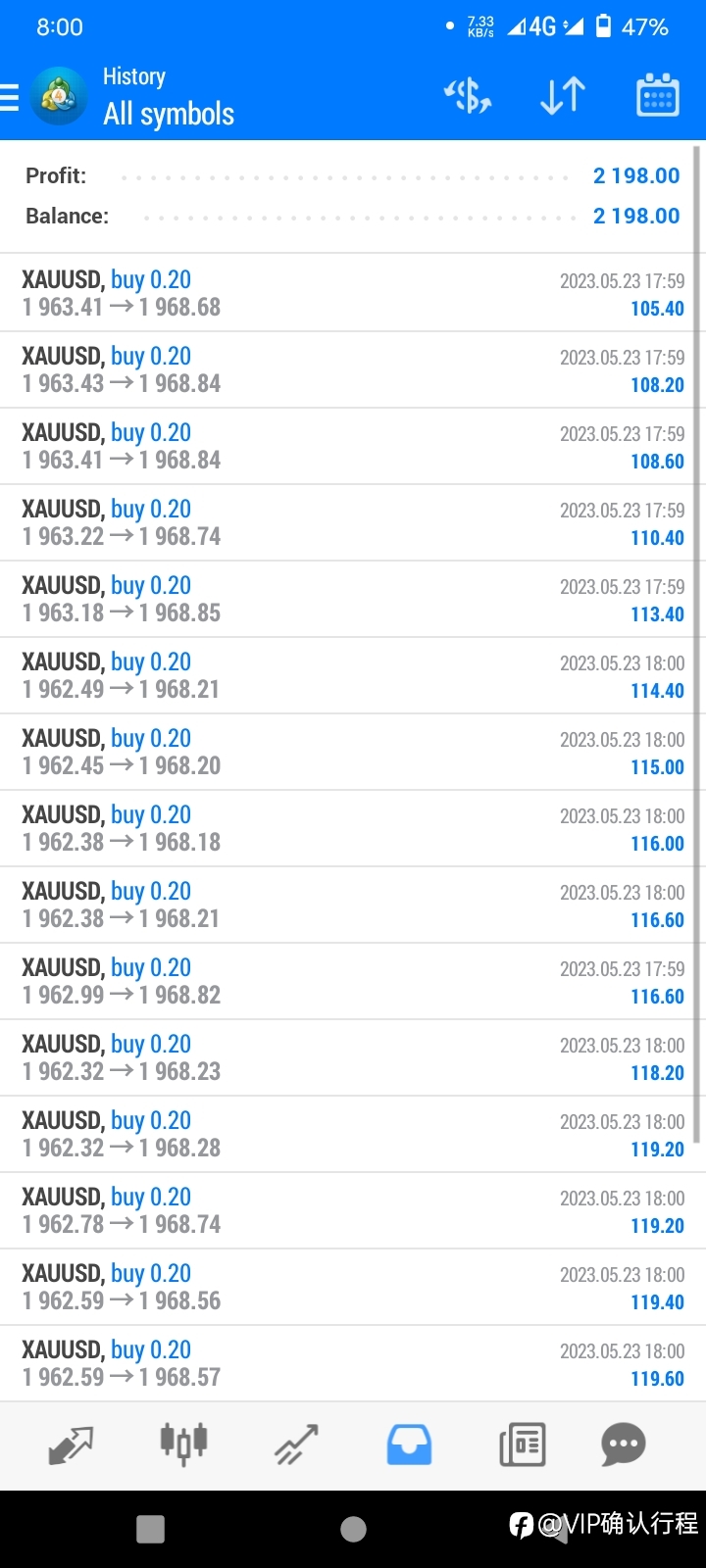Open the symbol filter dollar icon

(468, 96)
